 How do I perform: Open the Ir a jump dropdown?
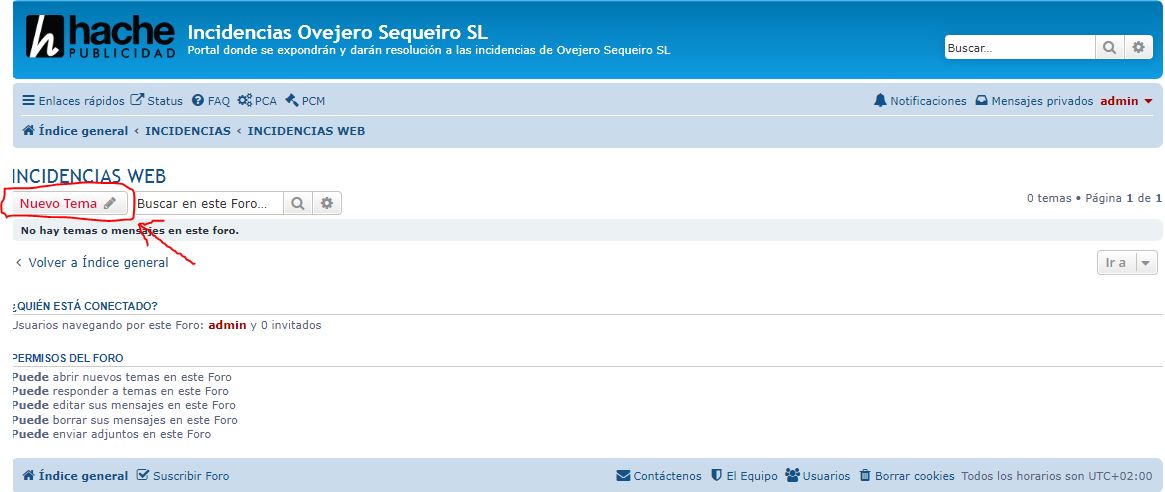(1127, 262)
